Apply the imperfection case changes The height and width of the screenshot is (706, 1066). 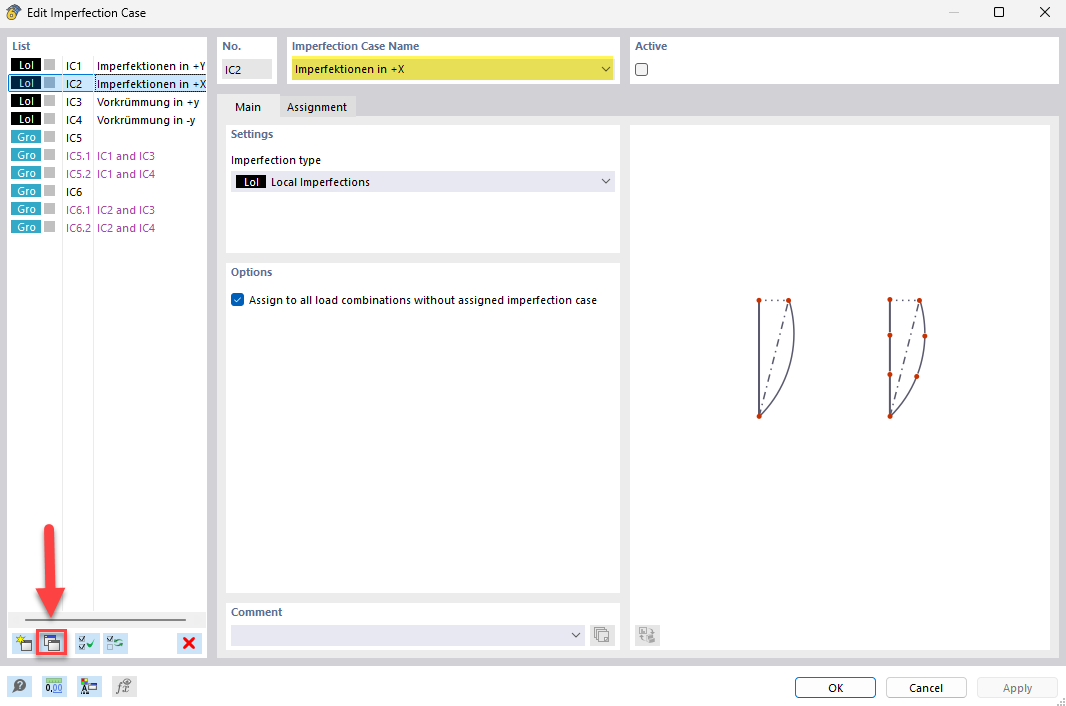pyautogui.click(x=1017, y=687)
